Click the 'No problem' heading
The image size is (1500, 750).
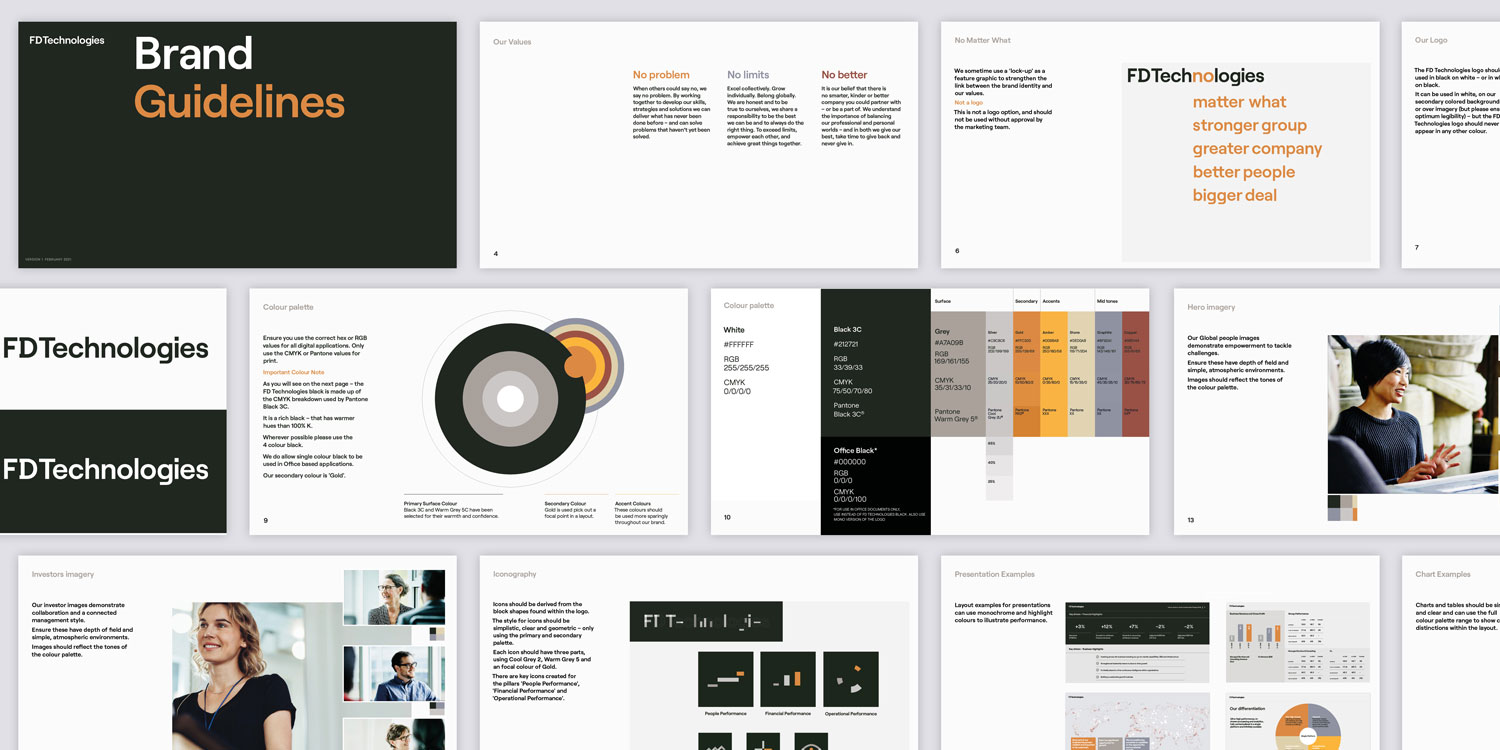[x=661, y=75]
